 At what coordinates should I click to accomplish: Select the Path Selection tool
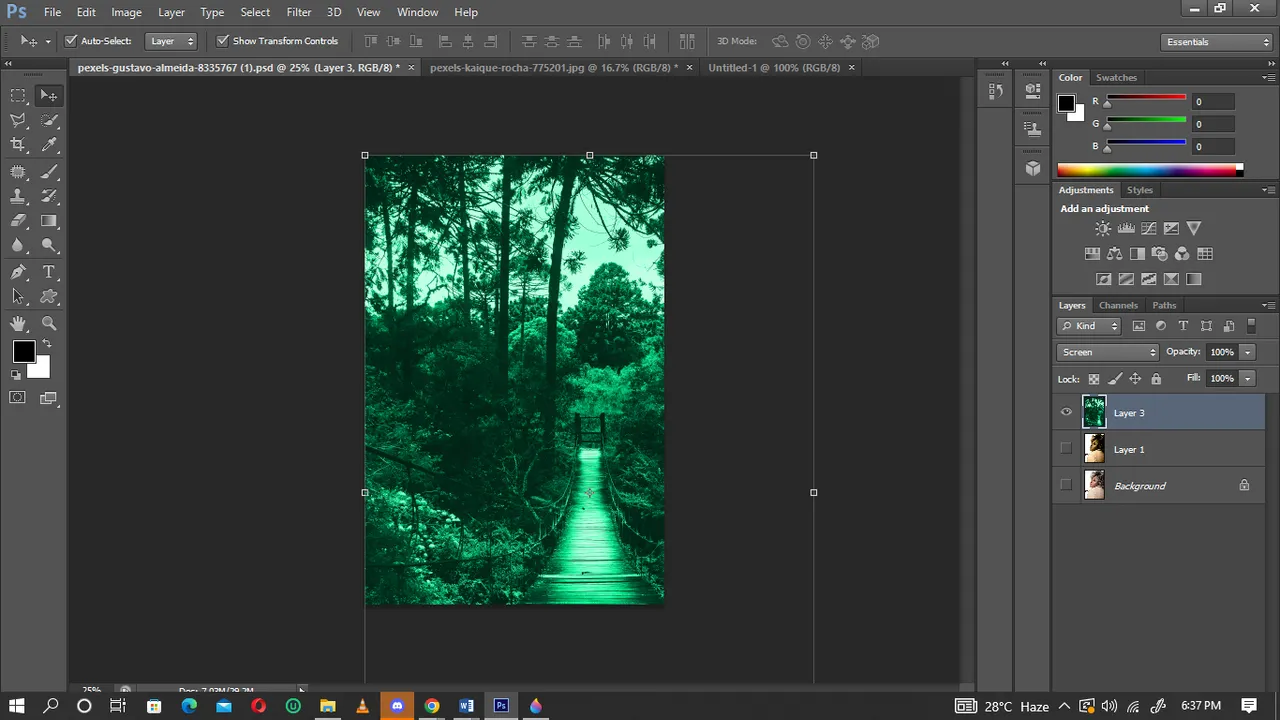pyautogui.click(x=18, y=297)
